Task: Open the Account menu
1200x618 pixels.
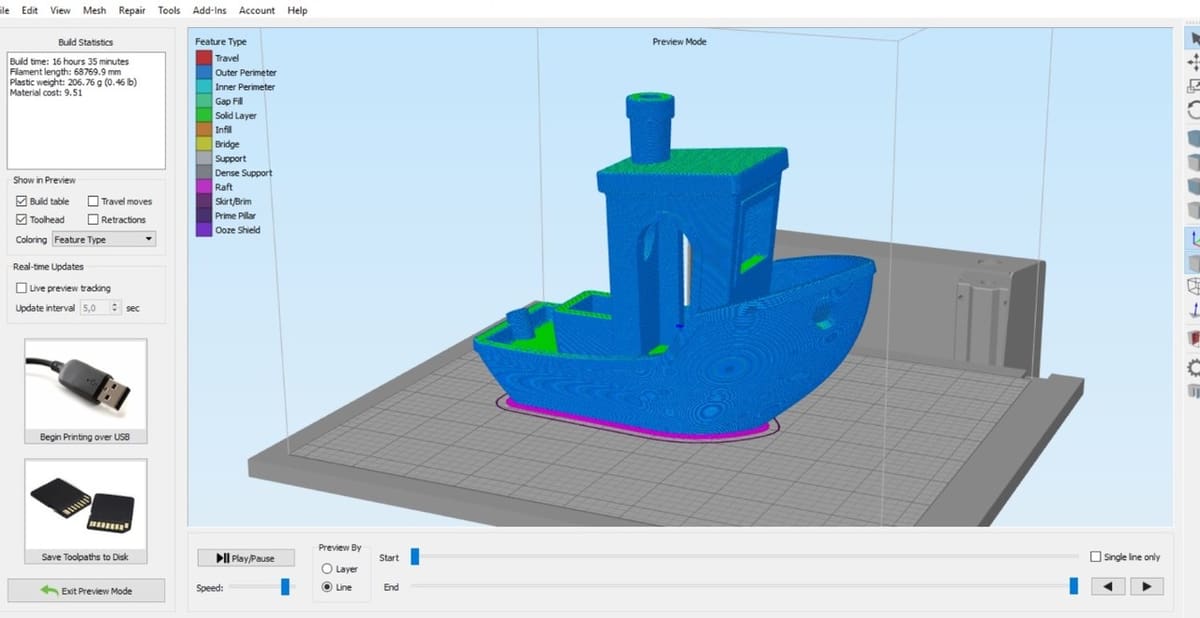Action: click(257, 10)
